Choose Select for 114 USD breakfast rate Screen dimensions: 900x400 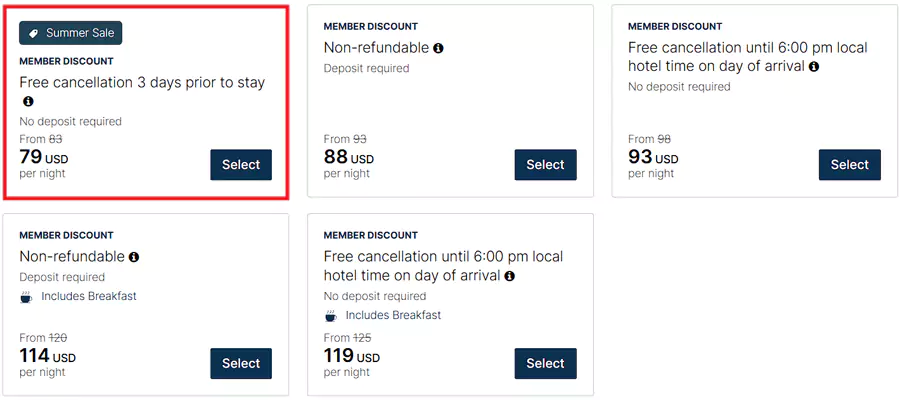coord(241,364)
